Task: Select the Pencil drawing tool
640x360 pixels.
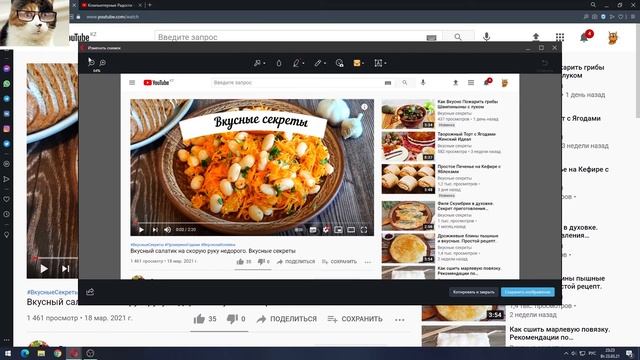Action: [318, 63]
